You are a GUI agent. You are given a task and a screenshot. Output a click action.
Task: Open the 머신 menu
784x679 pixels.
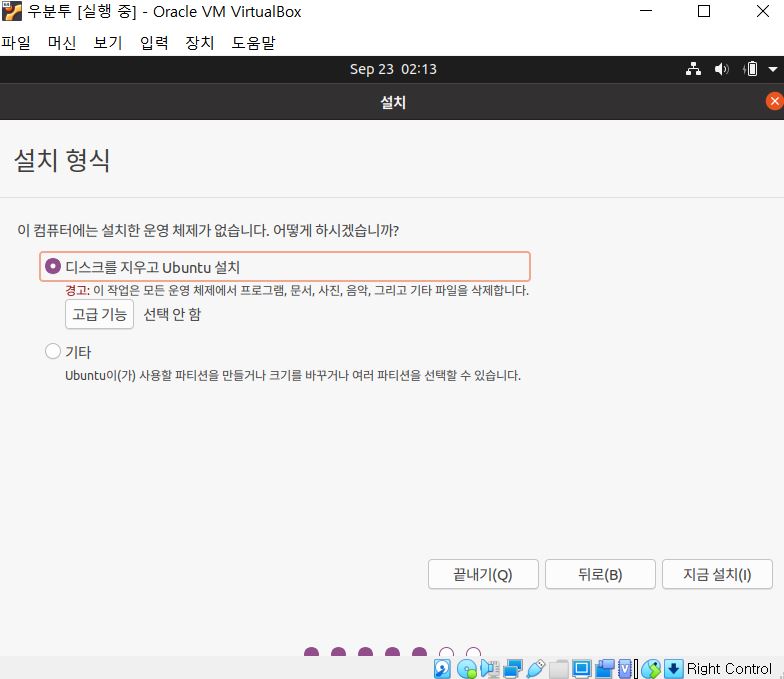pos(62,42)
